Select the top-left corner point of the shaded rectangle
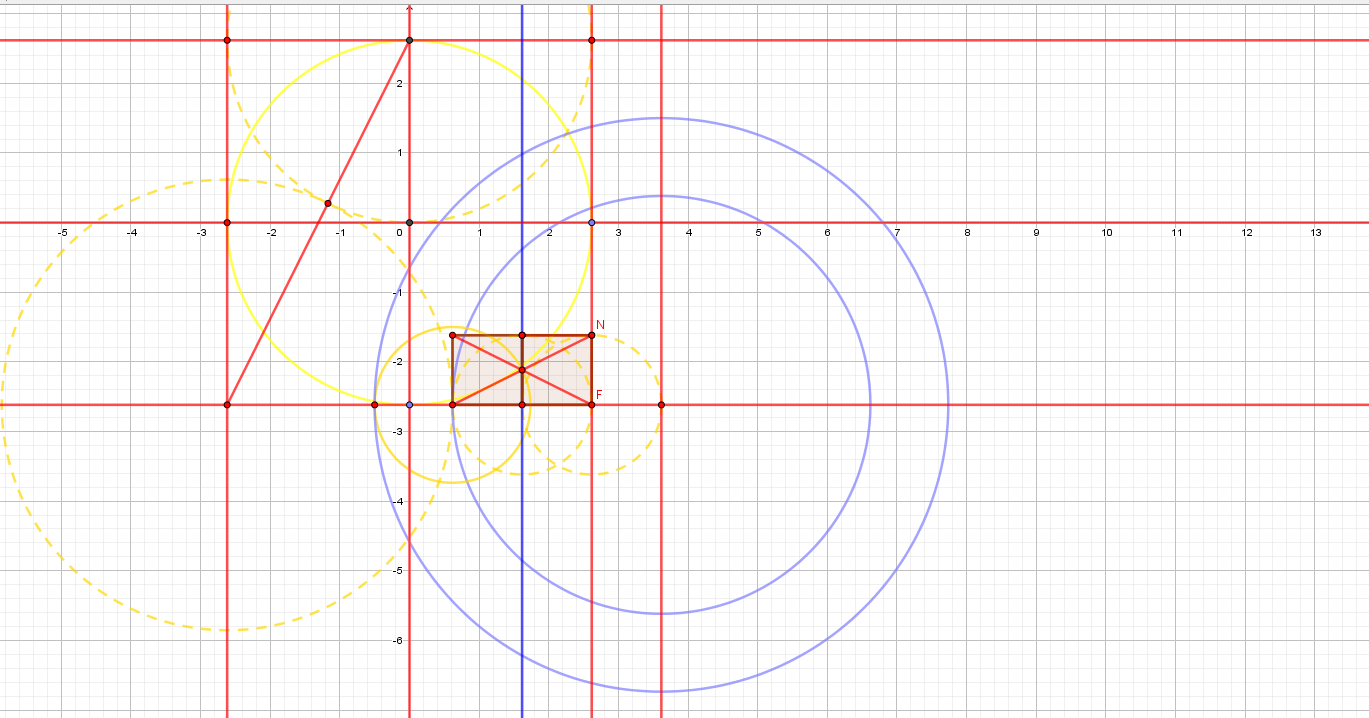Viewport: 1369px width, 718px height. (x=453, y=335)
